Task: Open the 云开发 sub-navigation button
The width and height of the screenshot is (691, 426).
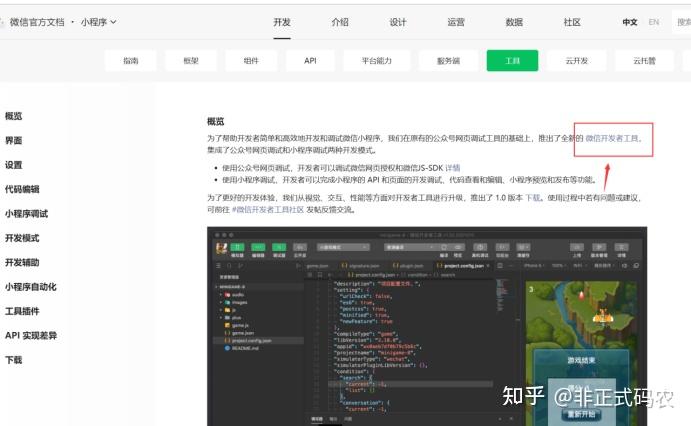Action: (x=576, y=60)
